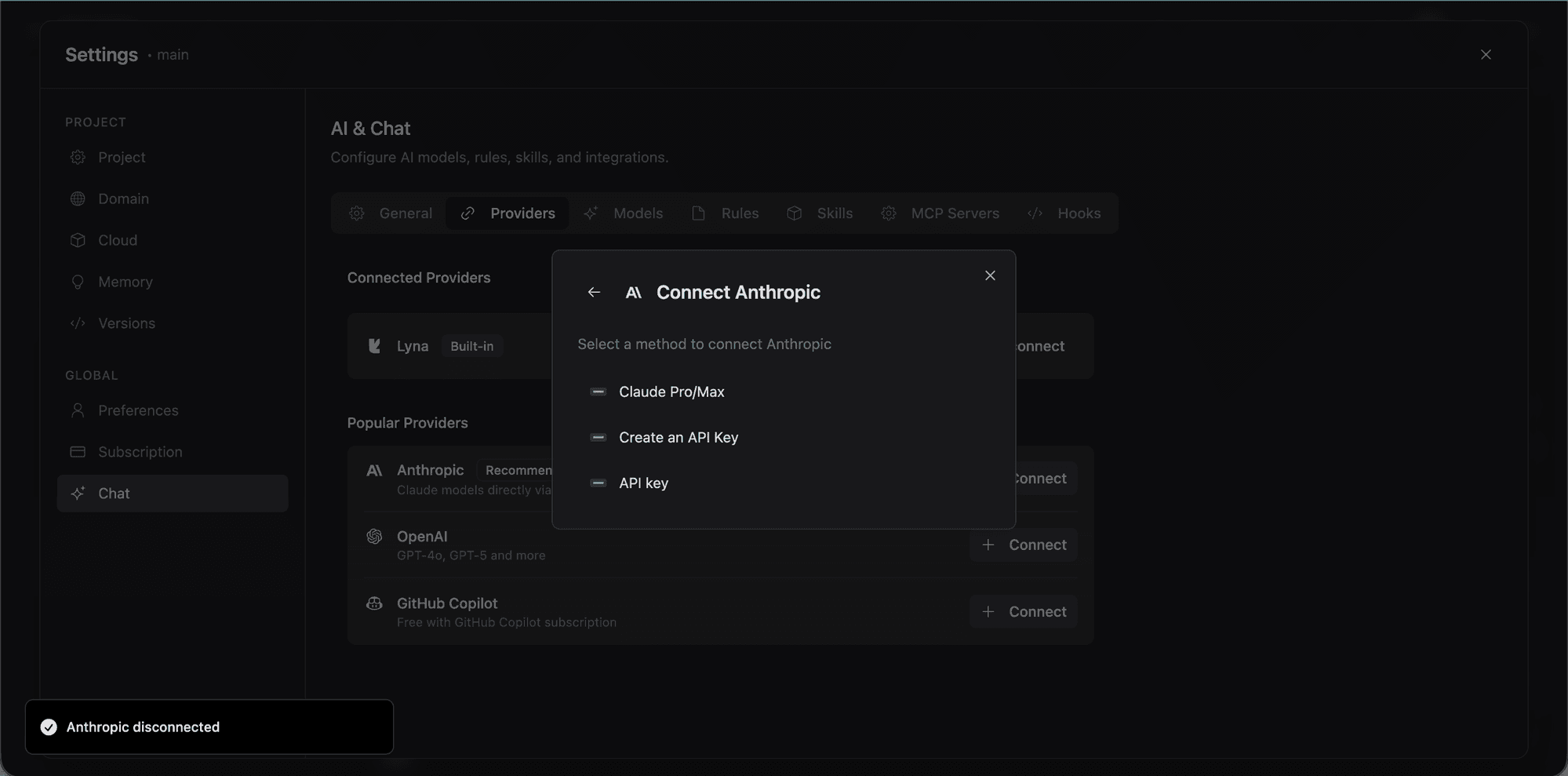
Task: Click the Versions code icon in sidebar
Action: (x=78, y=323)
